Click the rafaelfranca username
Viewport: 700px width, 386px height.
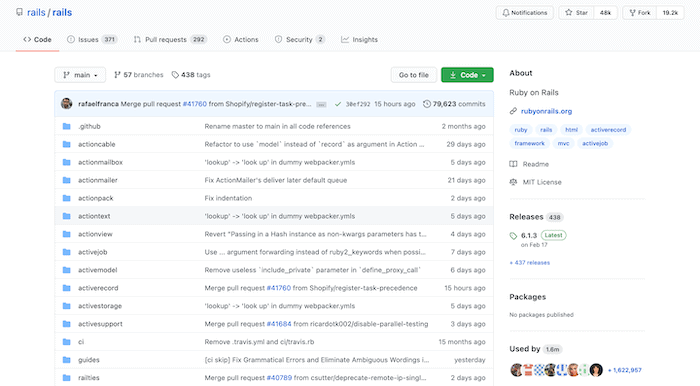[98, 104]
